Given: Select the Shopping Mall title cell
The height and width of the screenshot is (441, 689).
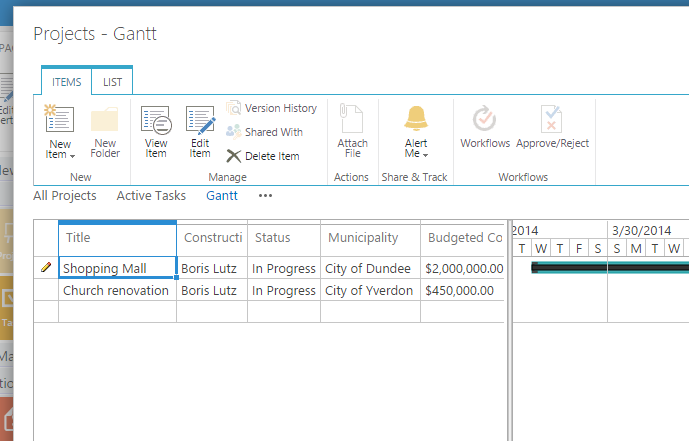Looking at the screenshot, I should coord(117,268).
